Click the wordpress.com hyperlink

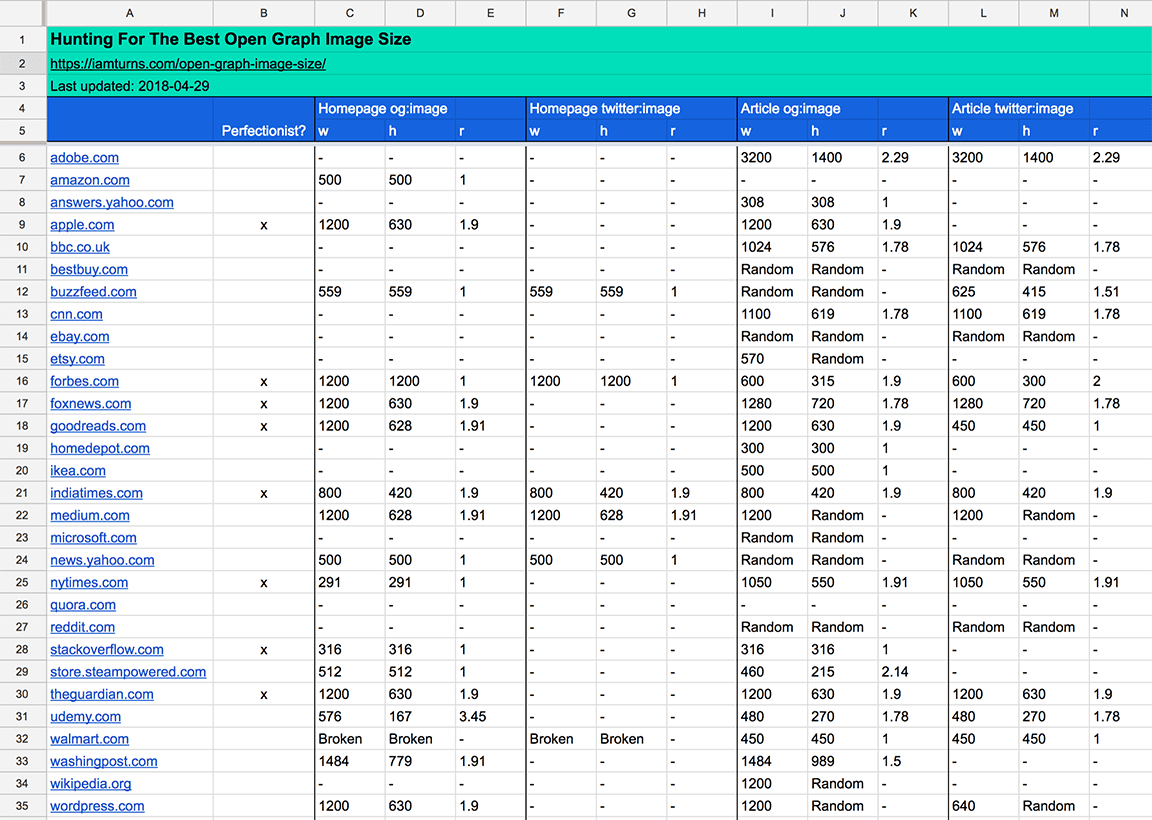97,806
